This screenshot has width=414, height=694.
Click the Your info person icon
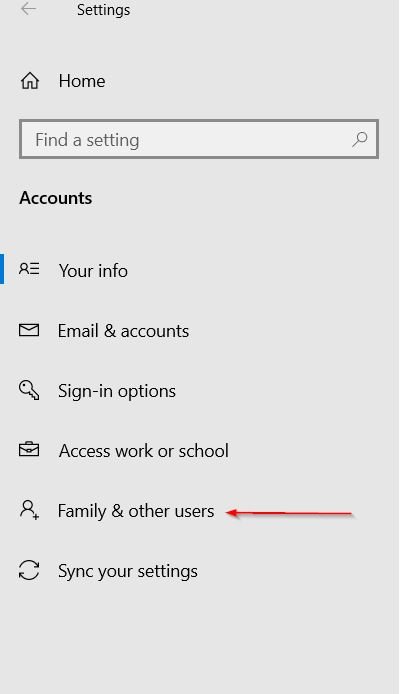(x=29, y=269)
